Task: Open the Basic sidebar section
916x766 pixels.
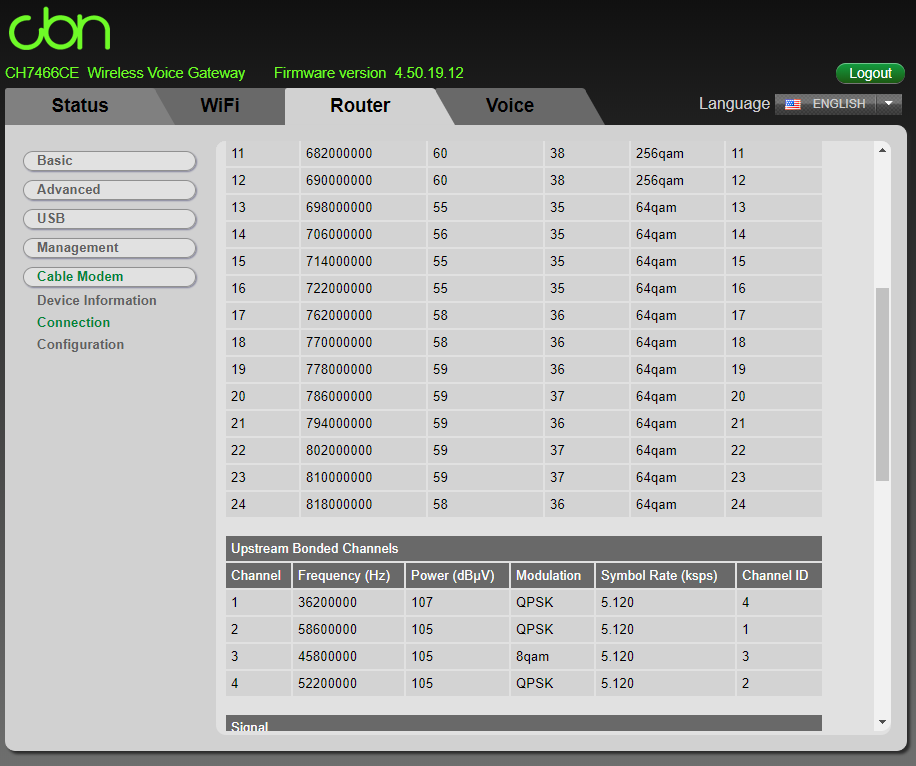Action: tap(110, 161)
